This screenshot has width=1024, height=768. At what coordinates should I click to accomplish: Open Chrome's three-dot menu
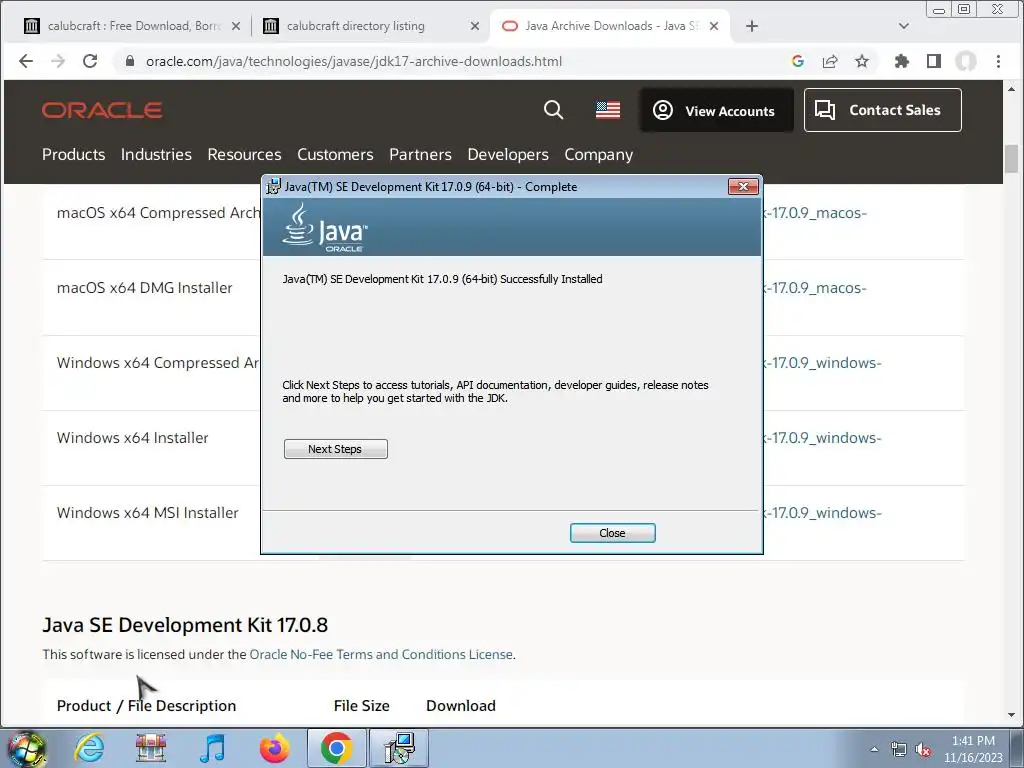(998, 61)
